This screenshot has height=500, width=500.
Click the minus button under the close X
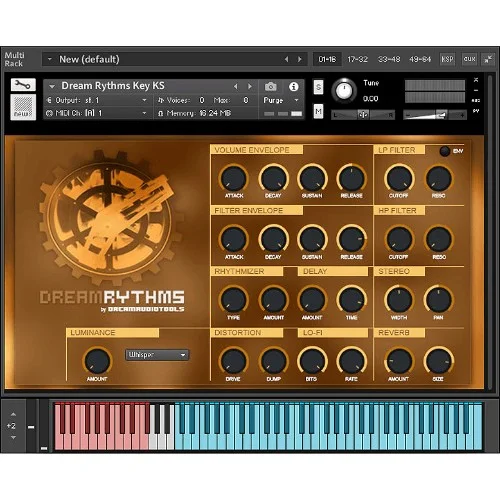click(x=476, y=90)
